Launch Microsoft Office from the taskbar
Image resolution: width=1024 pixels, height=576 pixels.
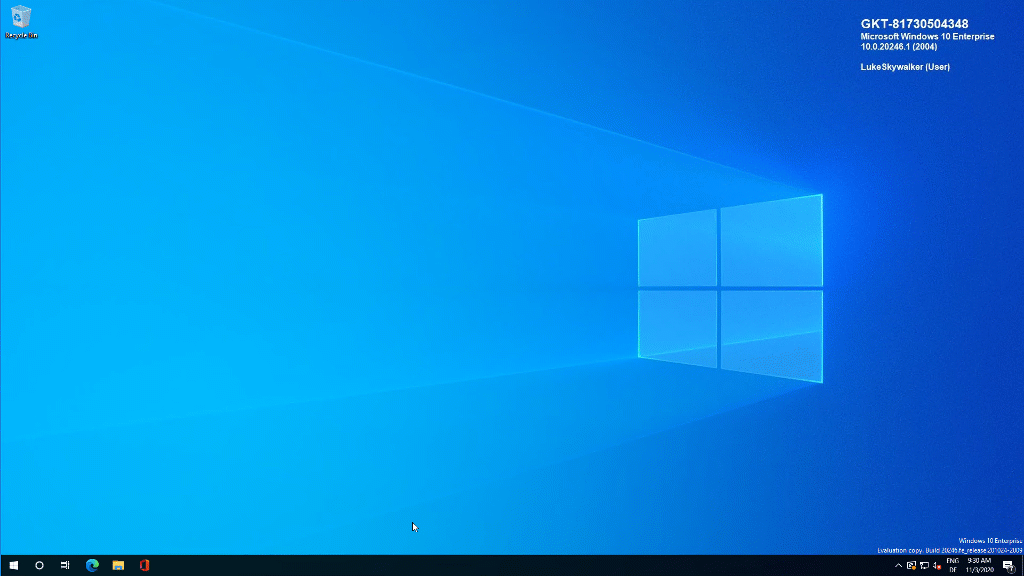pos(143,565)
